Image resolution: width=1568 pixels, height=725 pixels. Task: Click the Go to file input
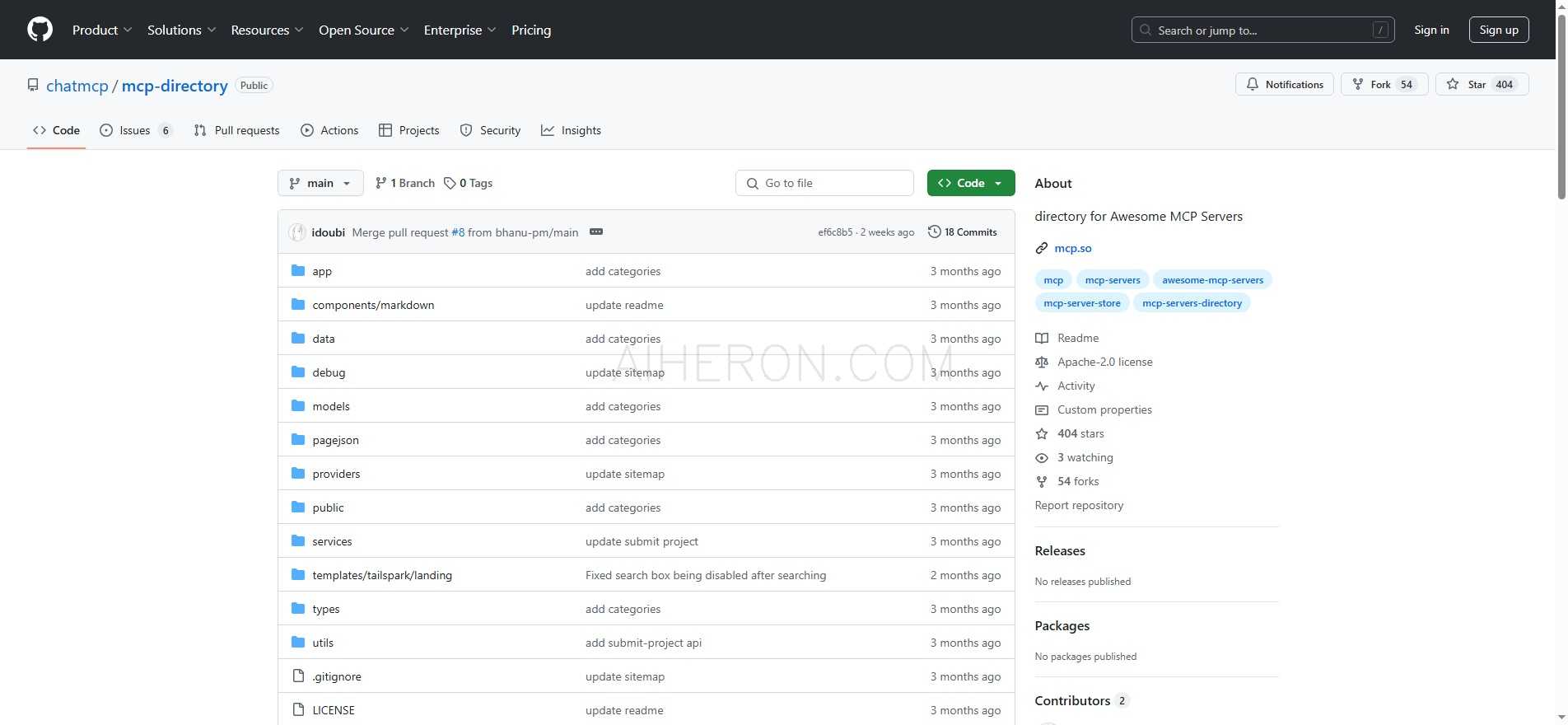tap(824, 183)
